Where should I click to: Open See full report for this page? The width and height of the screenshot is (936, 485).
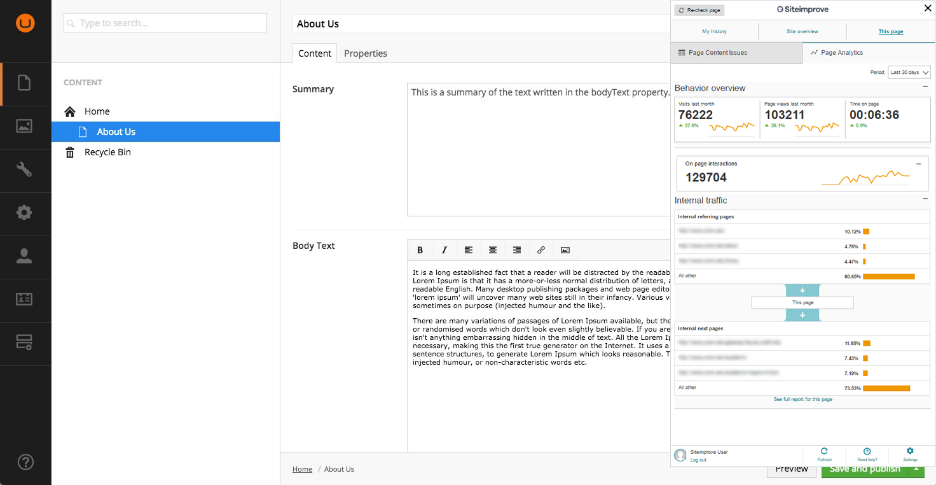pyautogui.click(x=802, y=399)
